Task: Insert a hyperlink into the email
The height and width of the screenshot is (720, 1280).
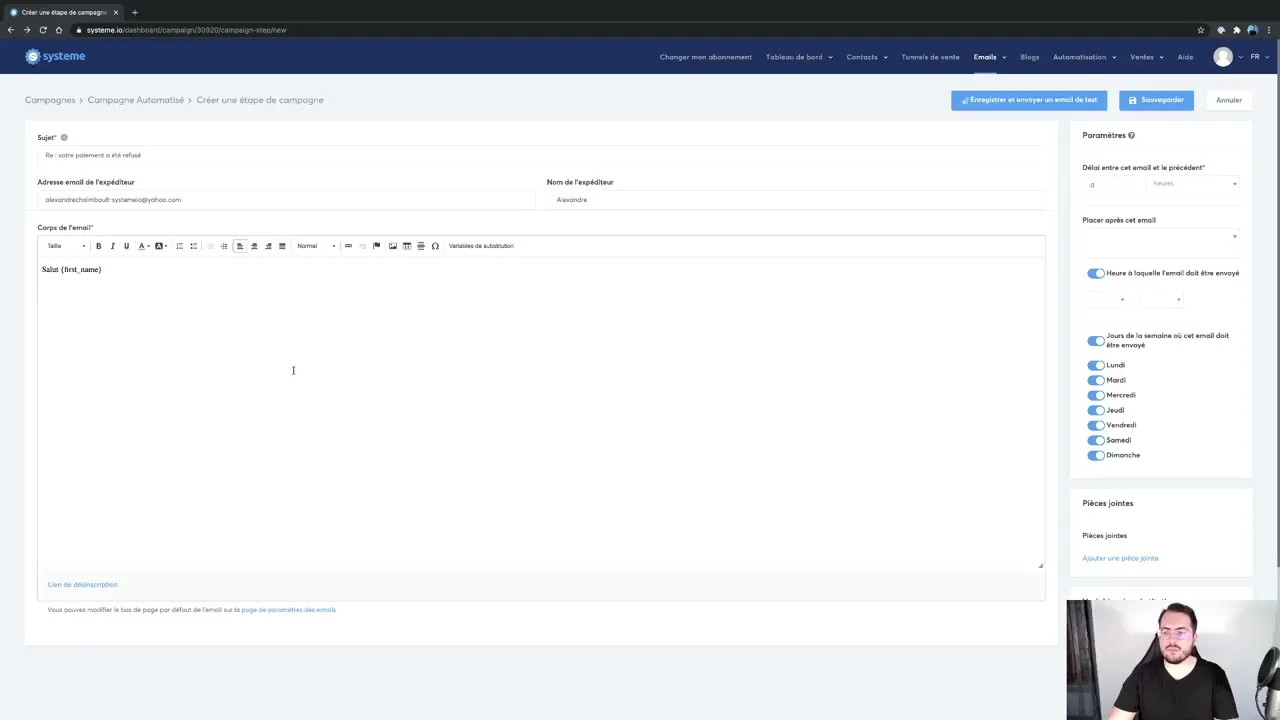Action: click(x=348, y=246)
